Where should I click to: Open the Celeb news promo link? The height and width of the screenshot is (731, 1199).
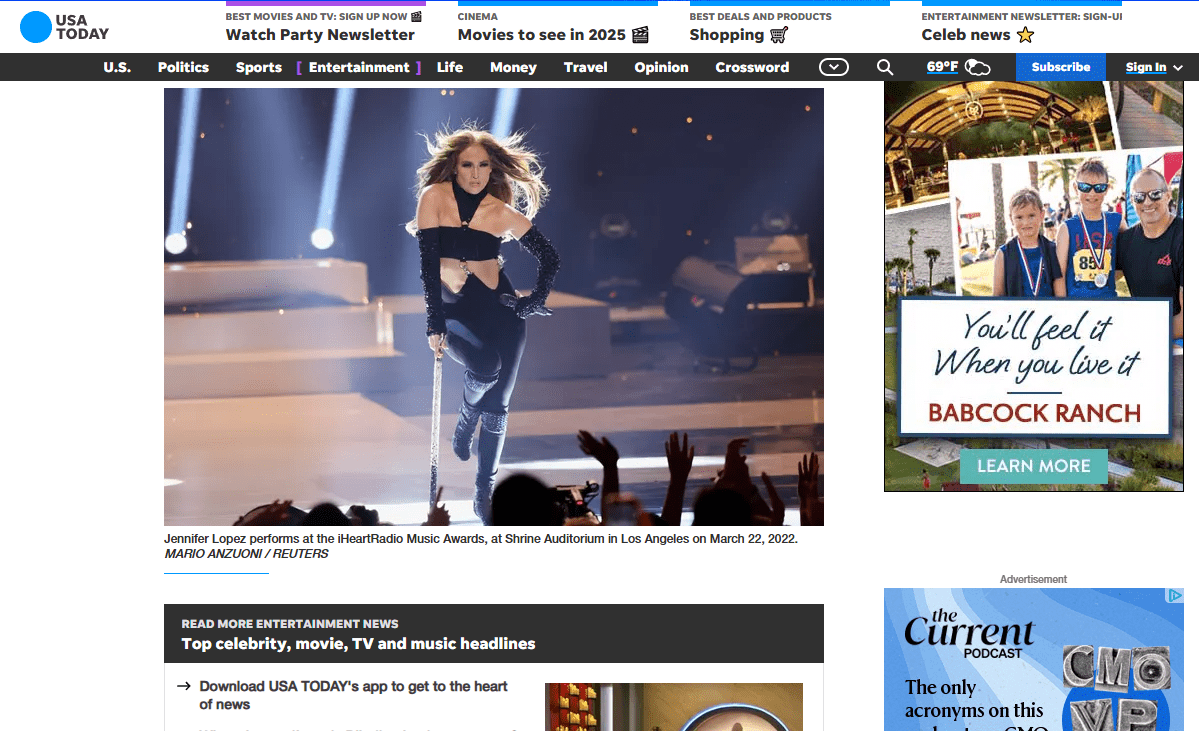966,34
